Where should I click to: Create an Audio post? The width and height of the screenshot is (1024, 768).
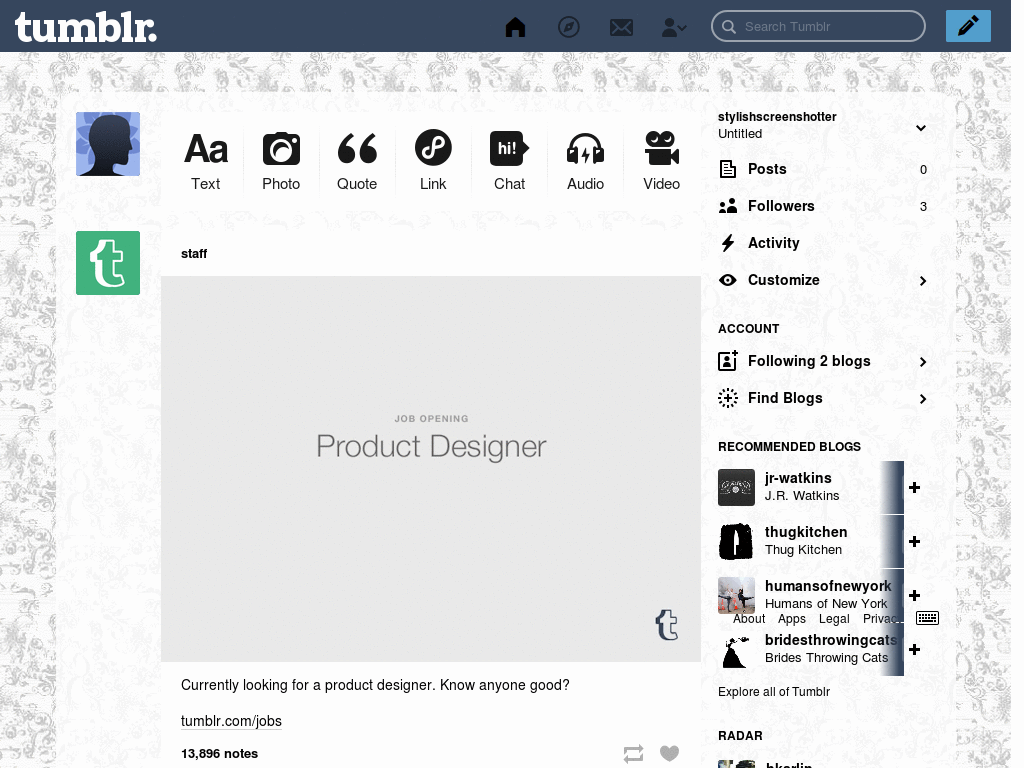(585, 158)
